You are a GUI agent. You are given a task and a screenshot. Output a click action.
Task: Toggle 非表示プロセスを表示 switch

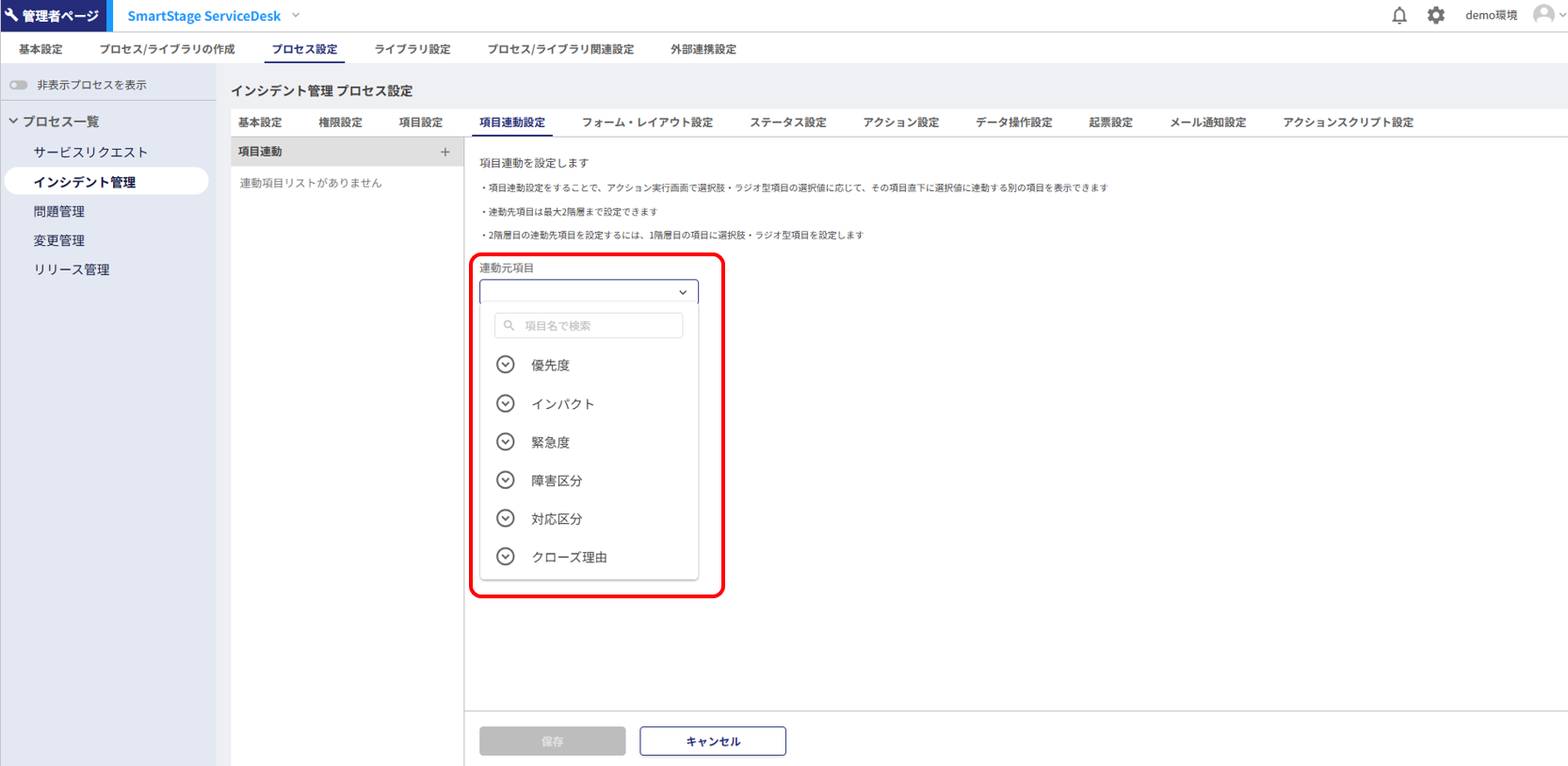pos(19,85)
